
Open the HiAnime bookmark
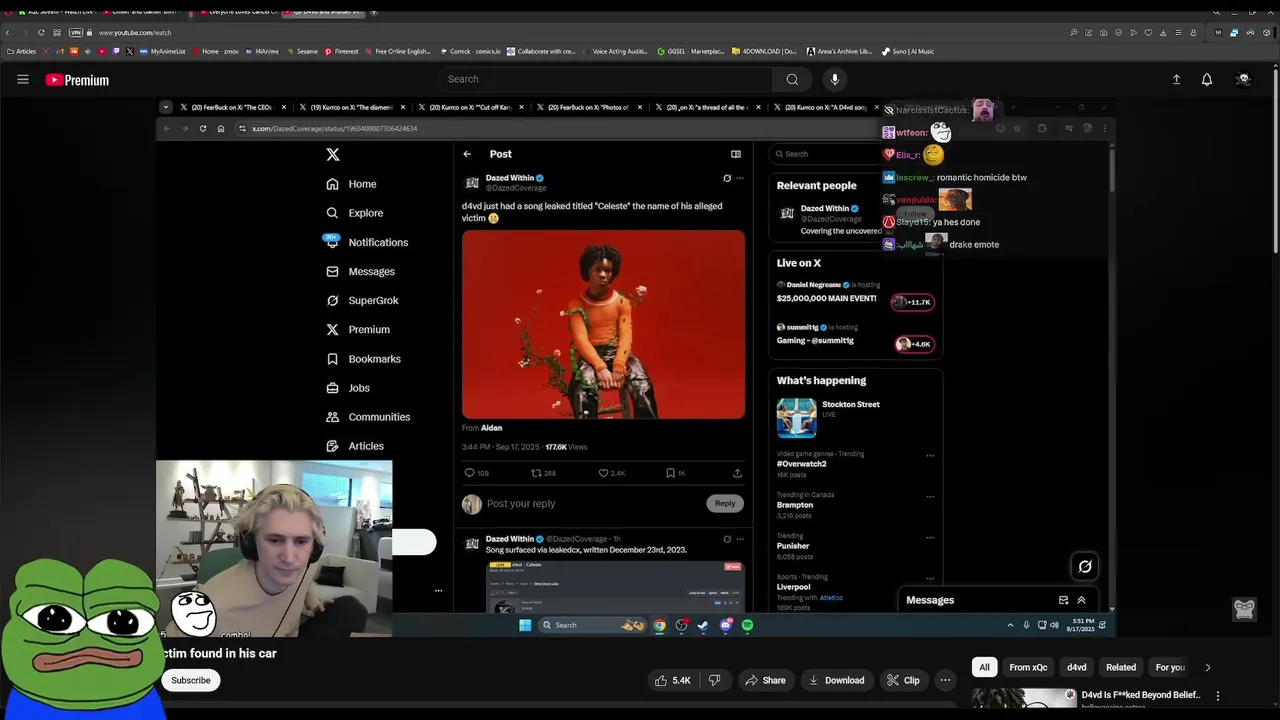[x=262, y=51]
